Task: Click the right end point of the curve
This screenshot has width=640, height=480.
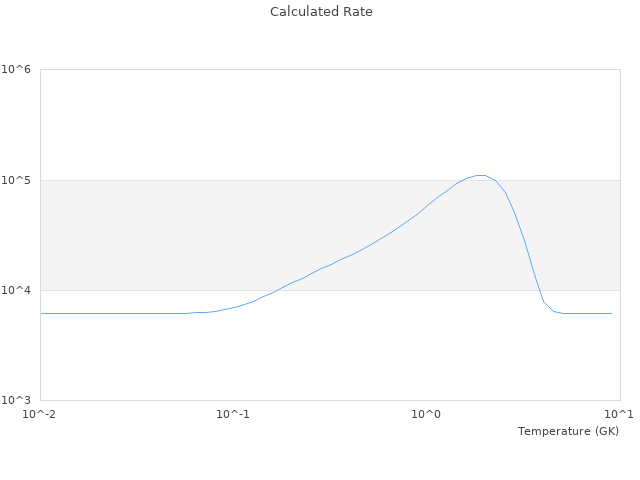Action: (x=611, y=313)
